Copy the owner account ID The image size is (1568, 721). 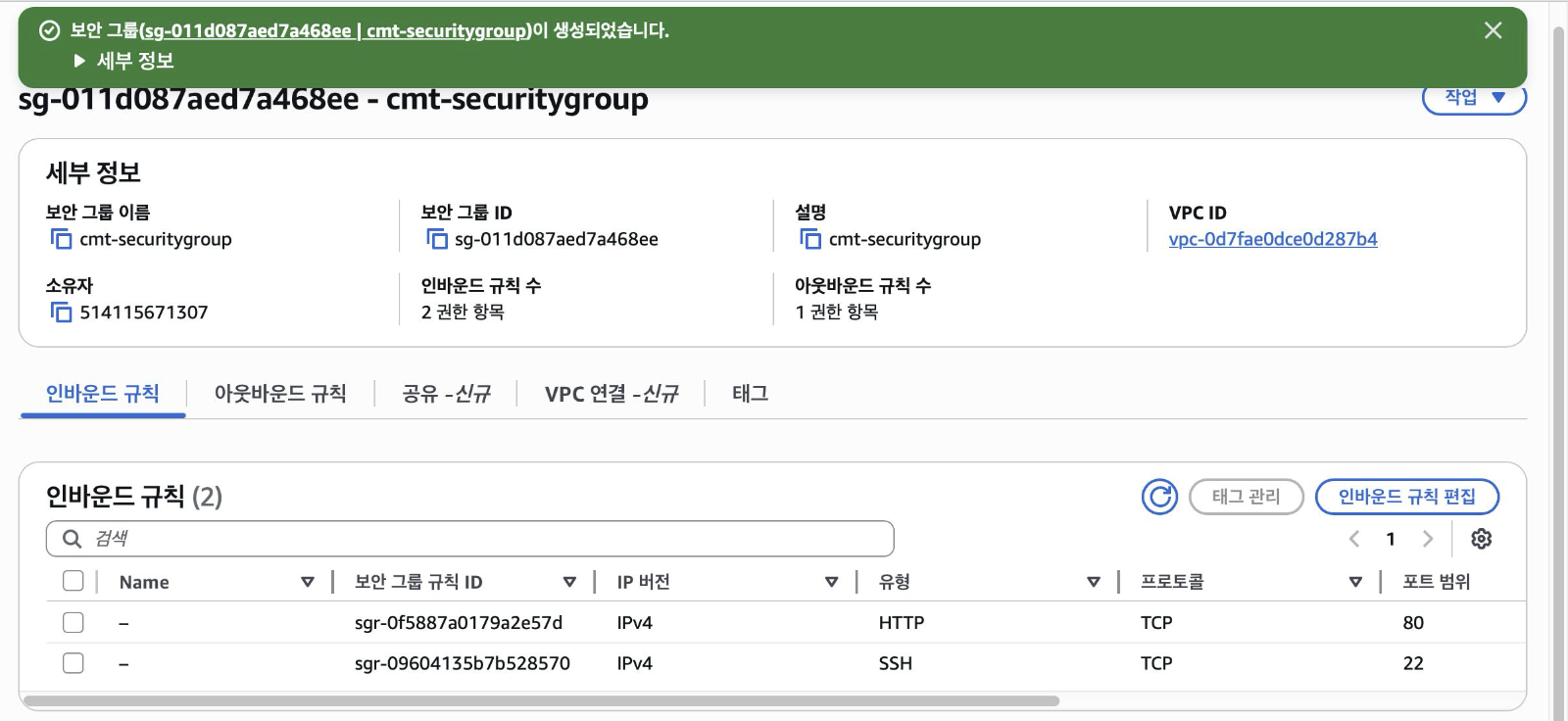tap(61, 312)
